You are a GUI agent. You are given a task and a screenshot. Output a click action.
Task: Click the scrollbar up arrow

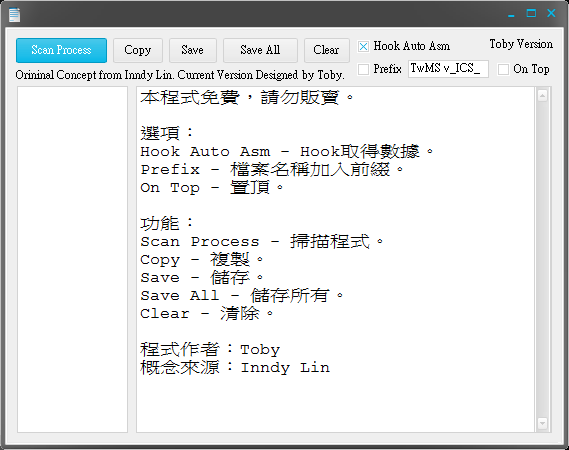(x=543, y=95)
